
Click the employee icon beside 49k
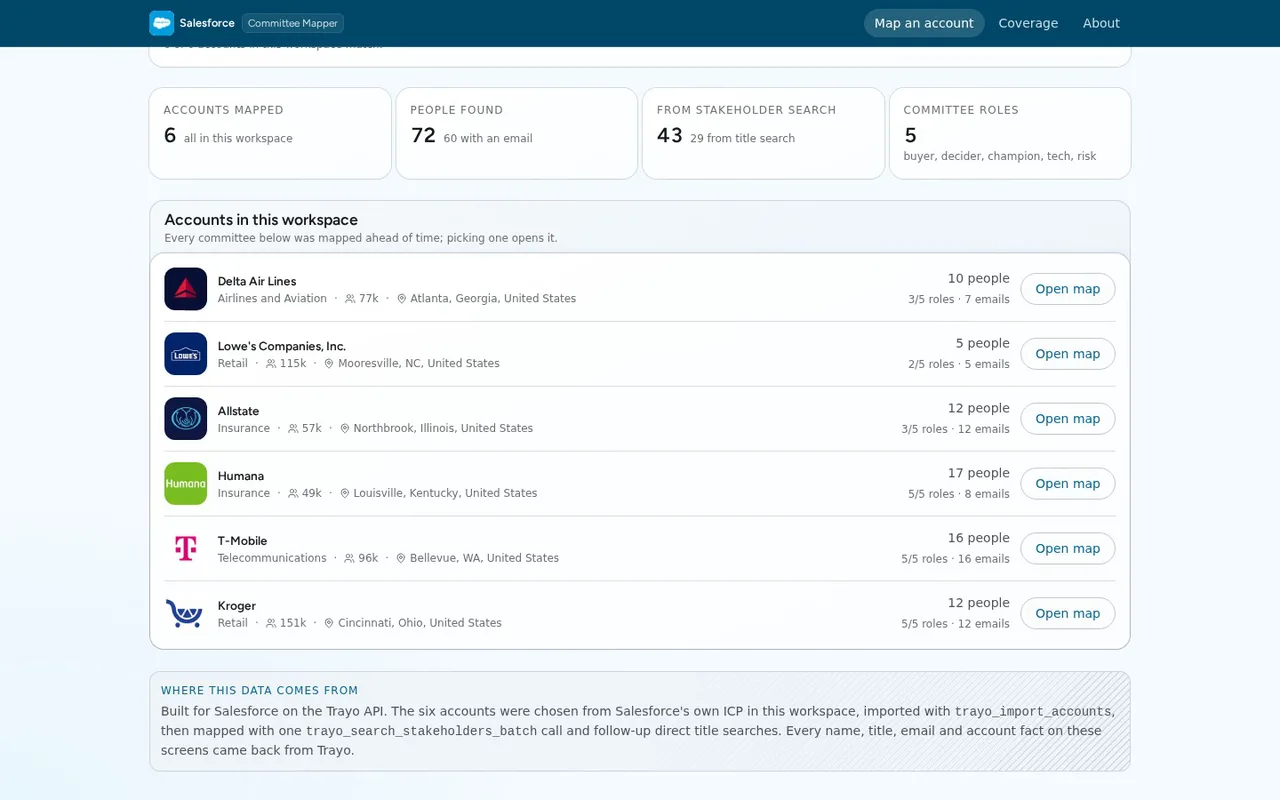[x=293, y=494]
